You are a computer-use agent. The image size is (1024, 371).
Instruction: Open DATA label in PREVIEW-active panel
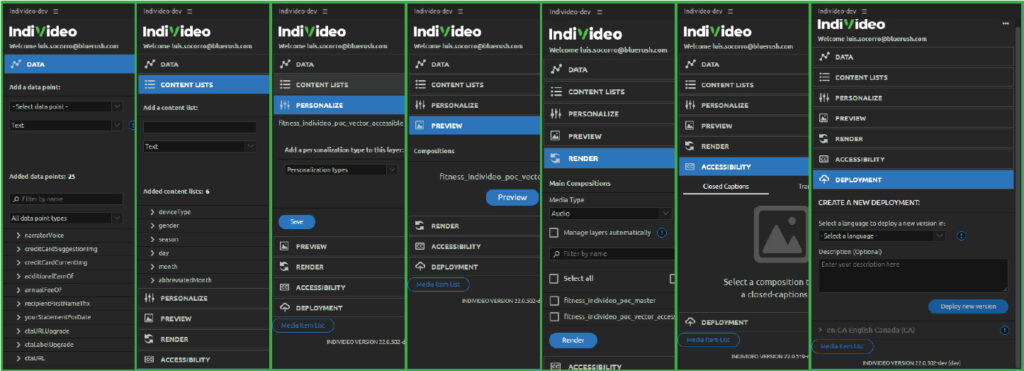pyautogui.click(x=440, y=65)
